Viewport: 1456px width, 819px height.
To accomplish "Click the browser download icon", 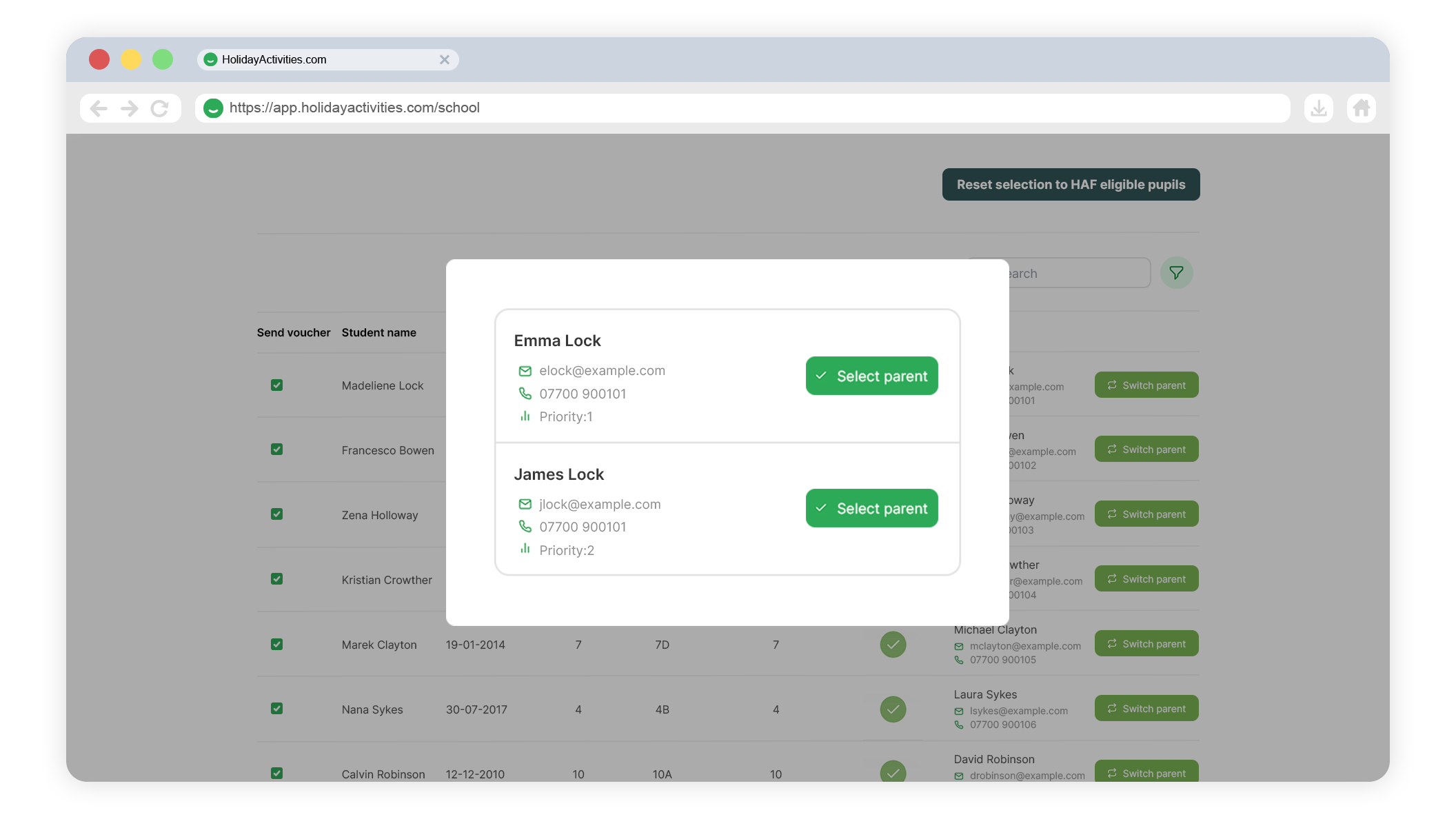I will coord(1318,108).
